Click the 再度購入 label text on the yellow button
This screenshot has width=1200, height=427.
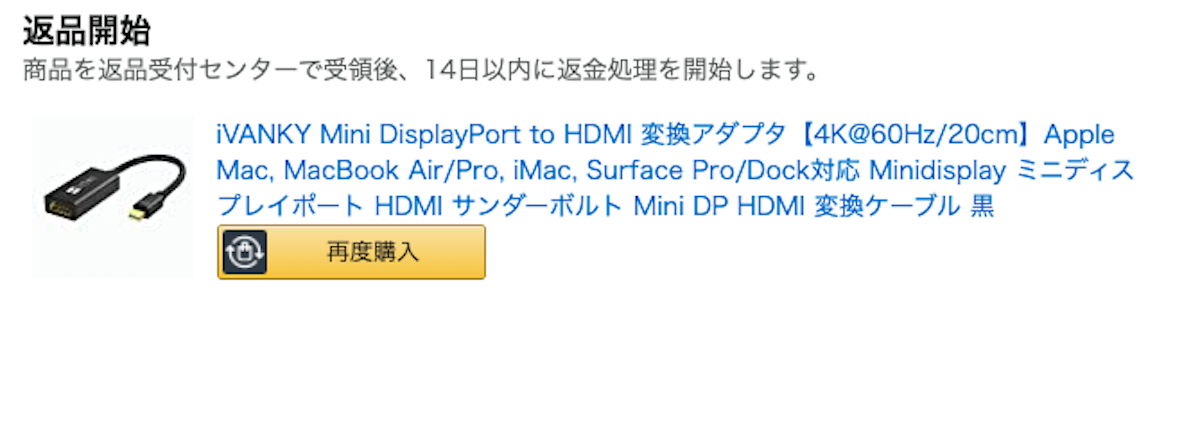(x=372, y=252)
